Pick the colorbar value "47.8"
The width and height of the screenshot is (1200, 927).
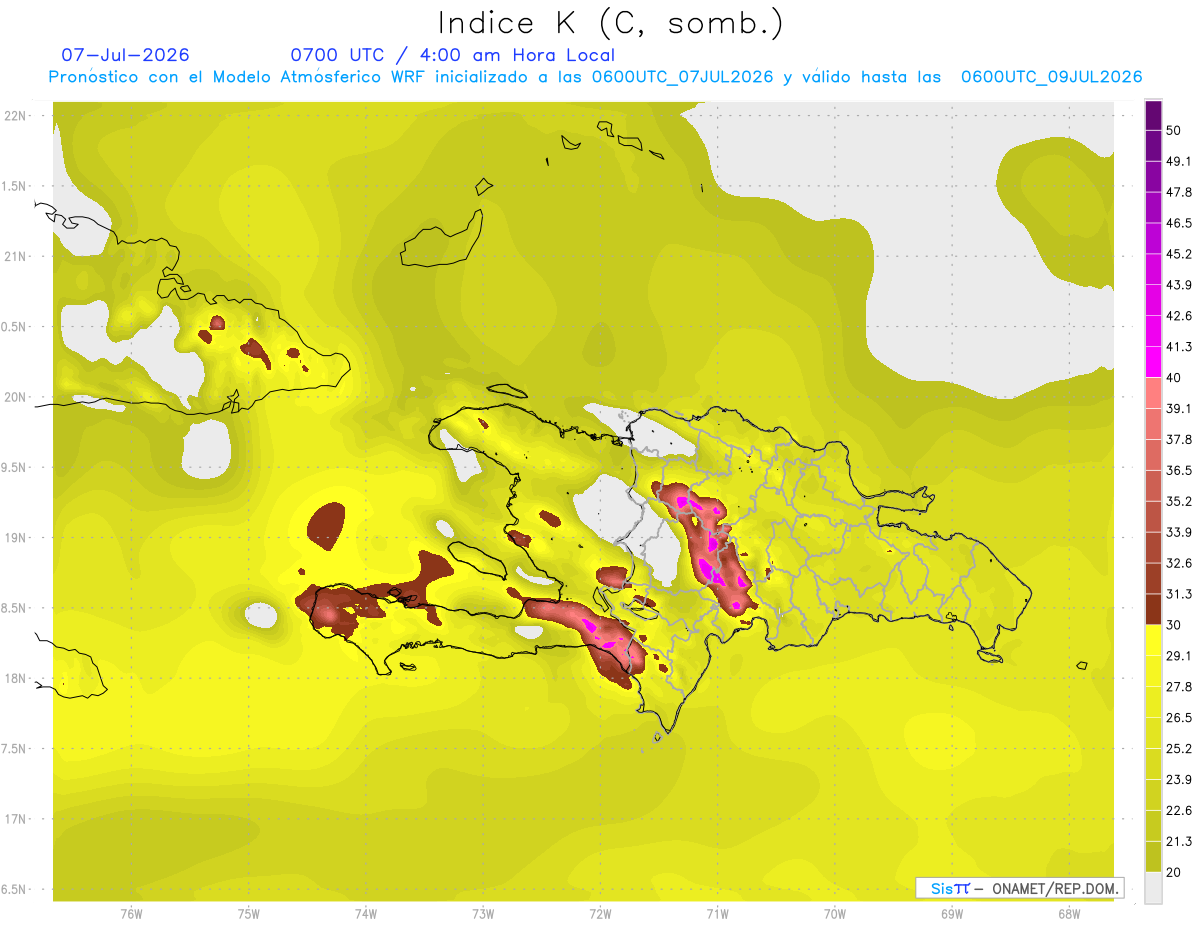pos(1178,192)
